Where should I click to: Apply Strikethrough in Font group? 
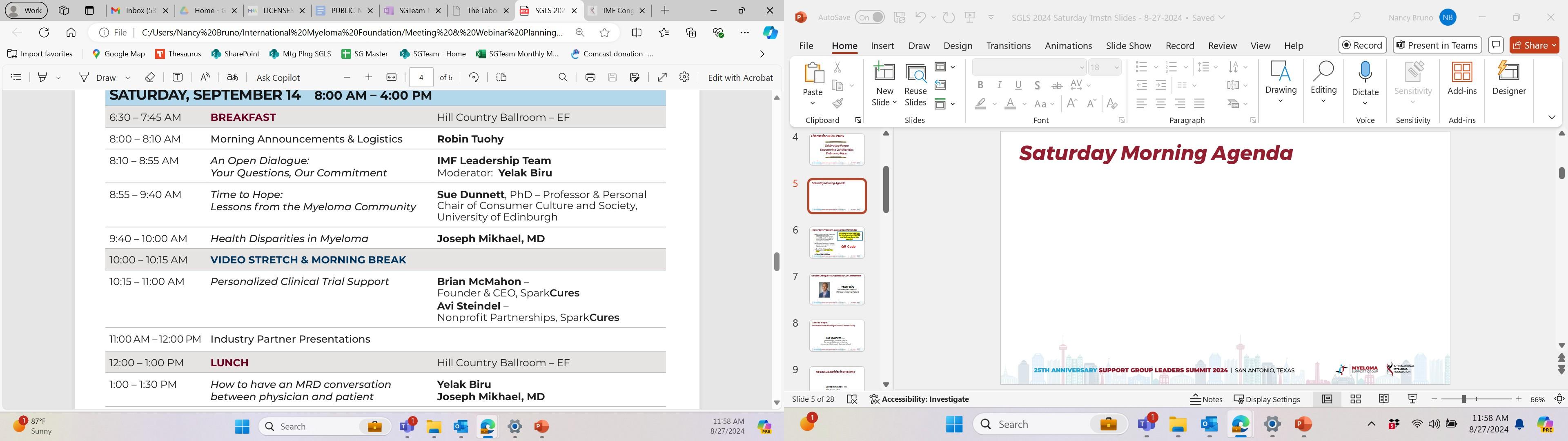(1057, 85)
